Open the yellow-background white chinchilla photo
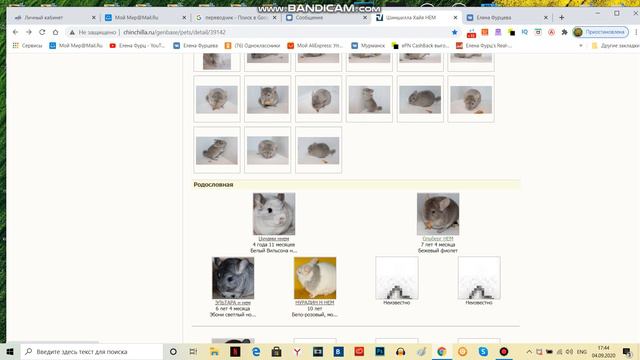Screen dimensions: 640x360 pos(315,278)
